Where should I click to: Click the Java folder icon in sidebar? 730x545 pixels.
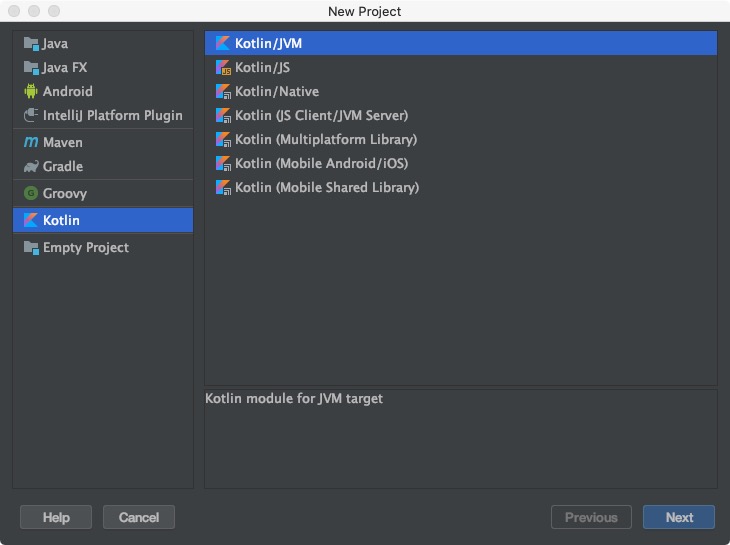pyautogui.click(x=31, y=44)
